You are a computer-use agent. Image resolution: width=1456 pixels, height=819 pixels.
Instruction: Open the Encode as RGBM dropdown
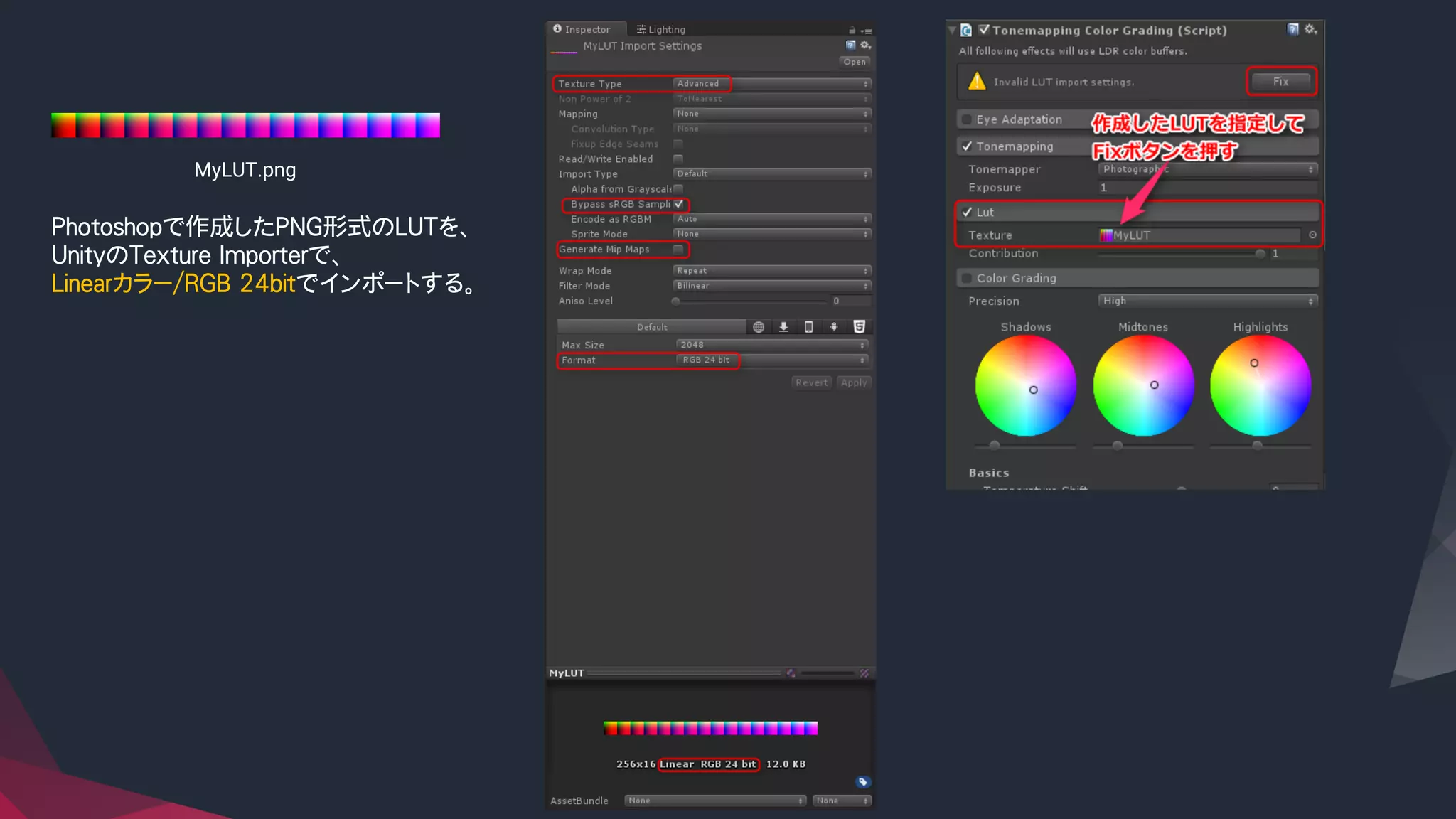pos(772,219)
